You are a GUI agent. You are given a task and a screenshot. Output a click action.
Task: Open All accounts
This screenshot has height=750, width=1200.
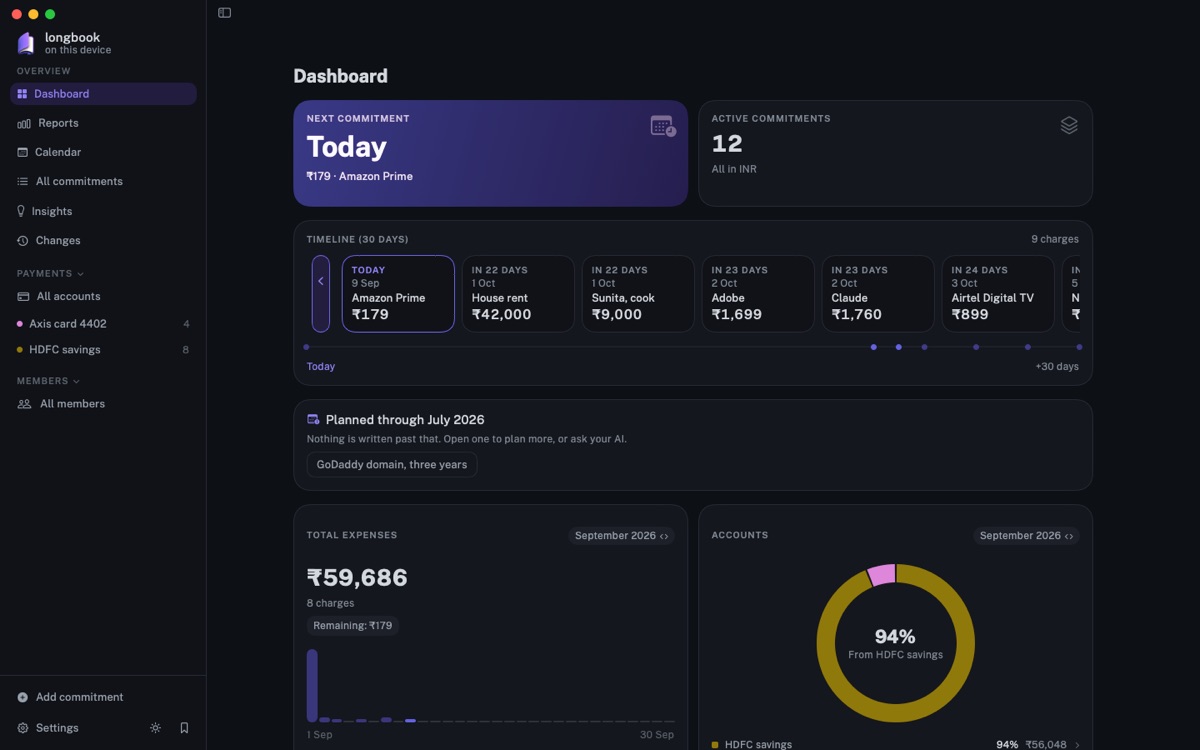(103, 296)
